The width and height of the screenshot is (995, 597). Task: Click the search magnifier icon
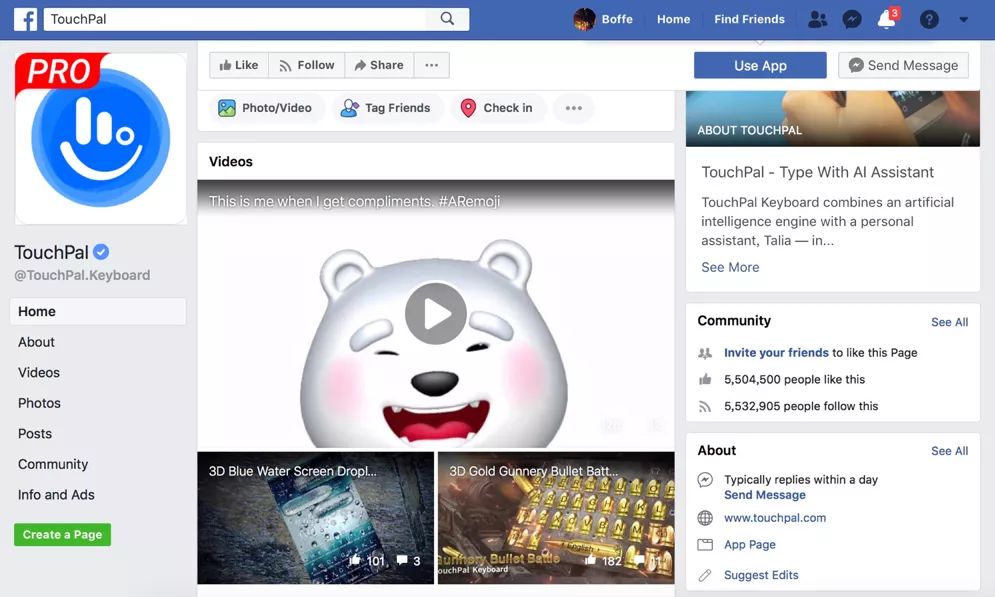447,19
